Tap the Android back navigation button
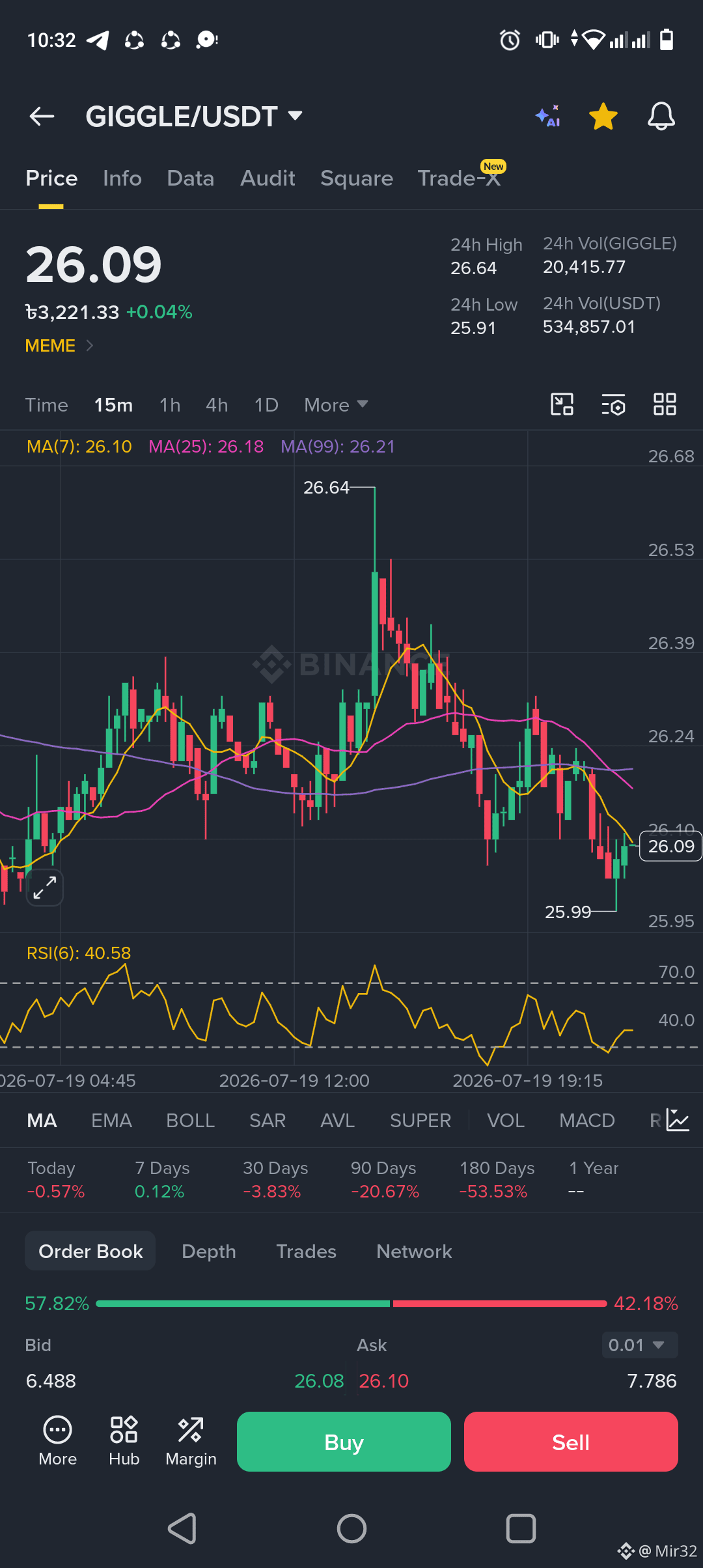This screenshot has width=703, height=1568. 182,1528
